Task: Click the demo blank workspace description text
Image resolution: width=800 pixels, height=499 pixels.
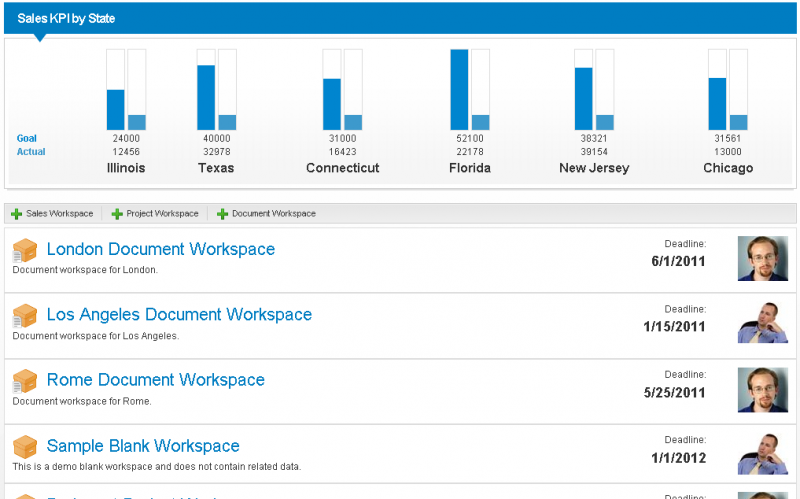Action: coord(157,467)
